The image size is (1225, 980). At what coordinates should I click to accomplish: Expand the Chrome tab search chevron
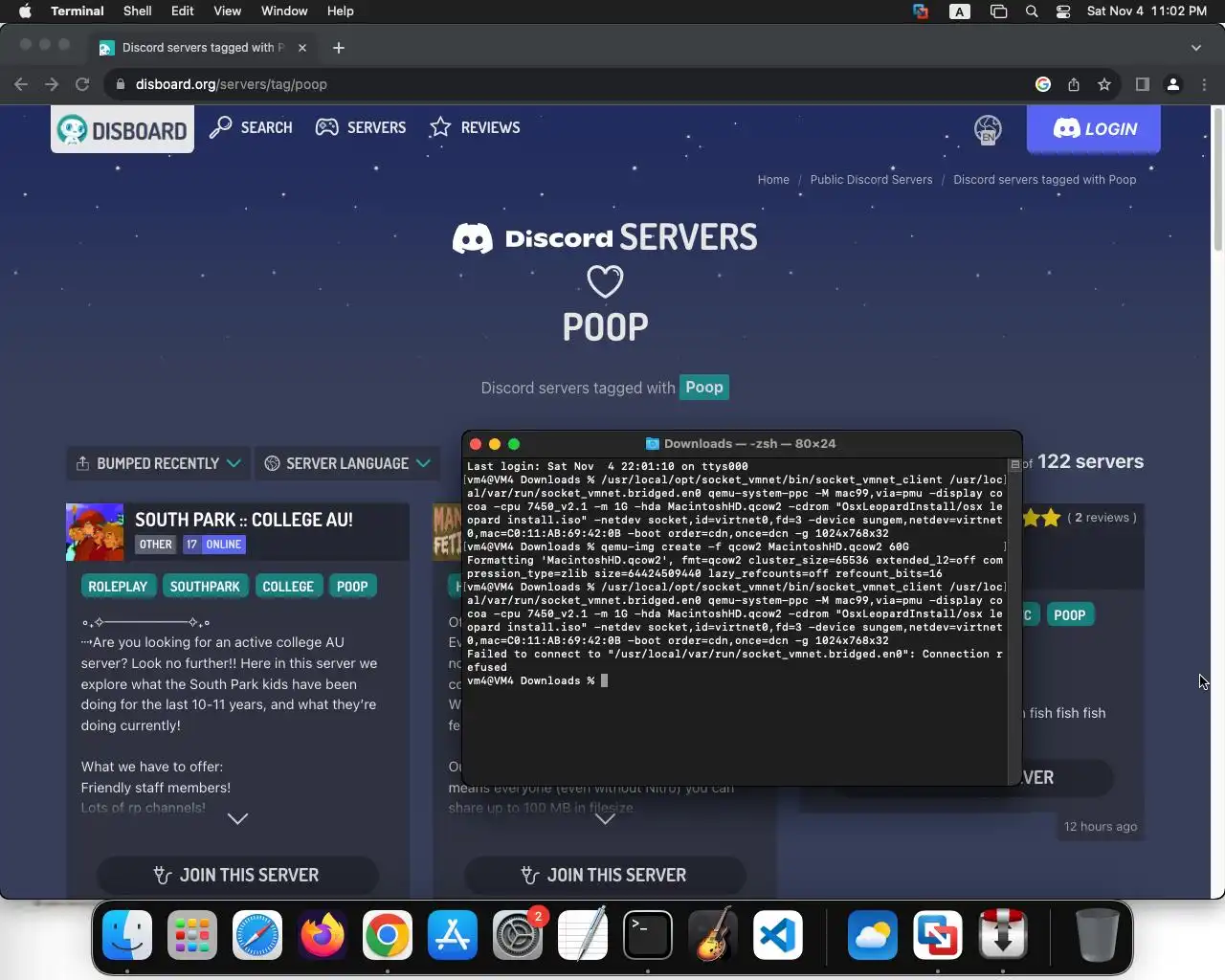pos(1195,48)
